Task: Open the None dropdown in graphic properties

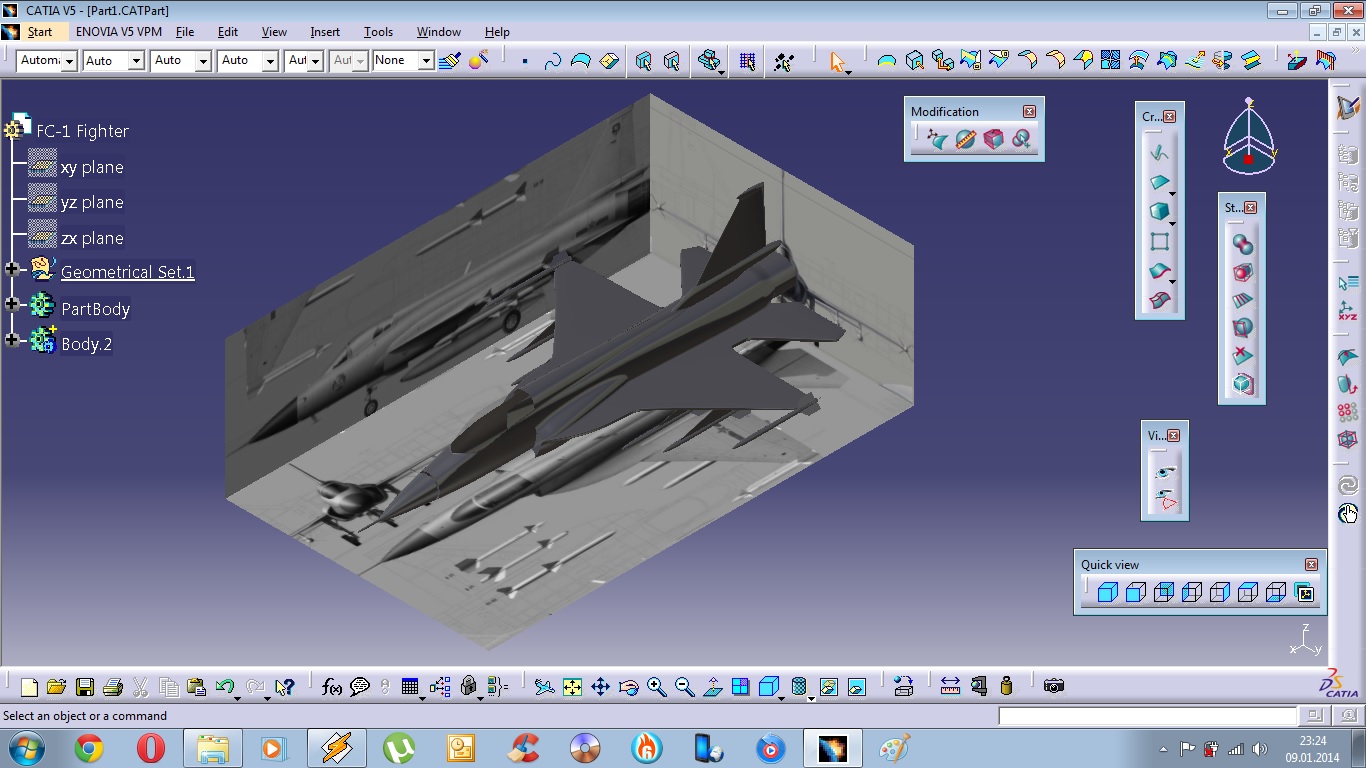Action: pyautogui.click(x=426, y=61)
